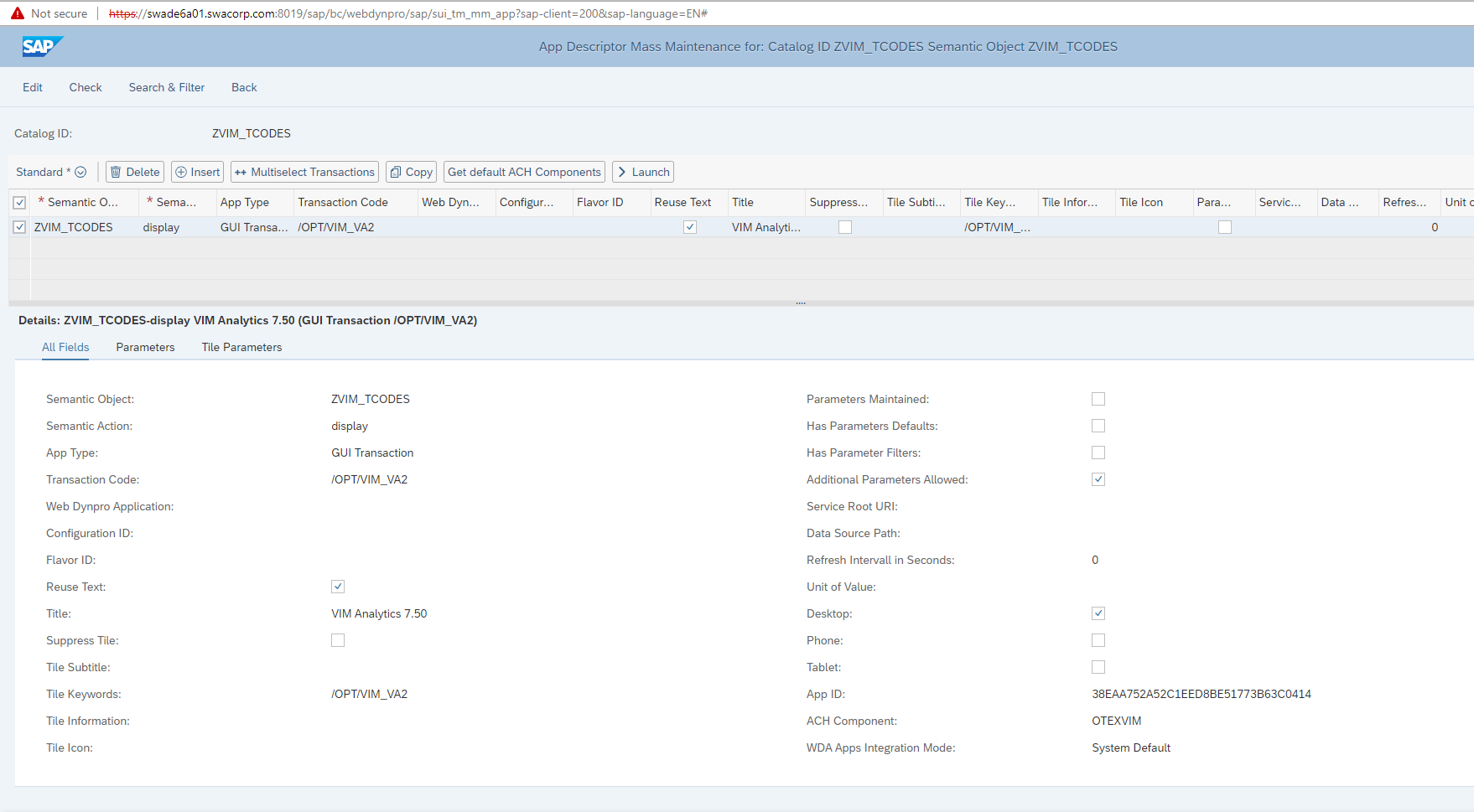This screenshot has height=812, width=1474.
Task: Open Multiselect Transactions
Action: pyautogui.click(x=305, y=172)
